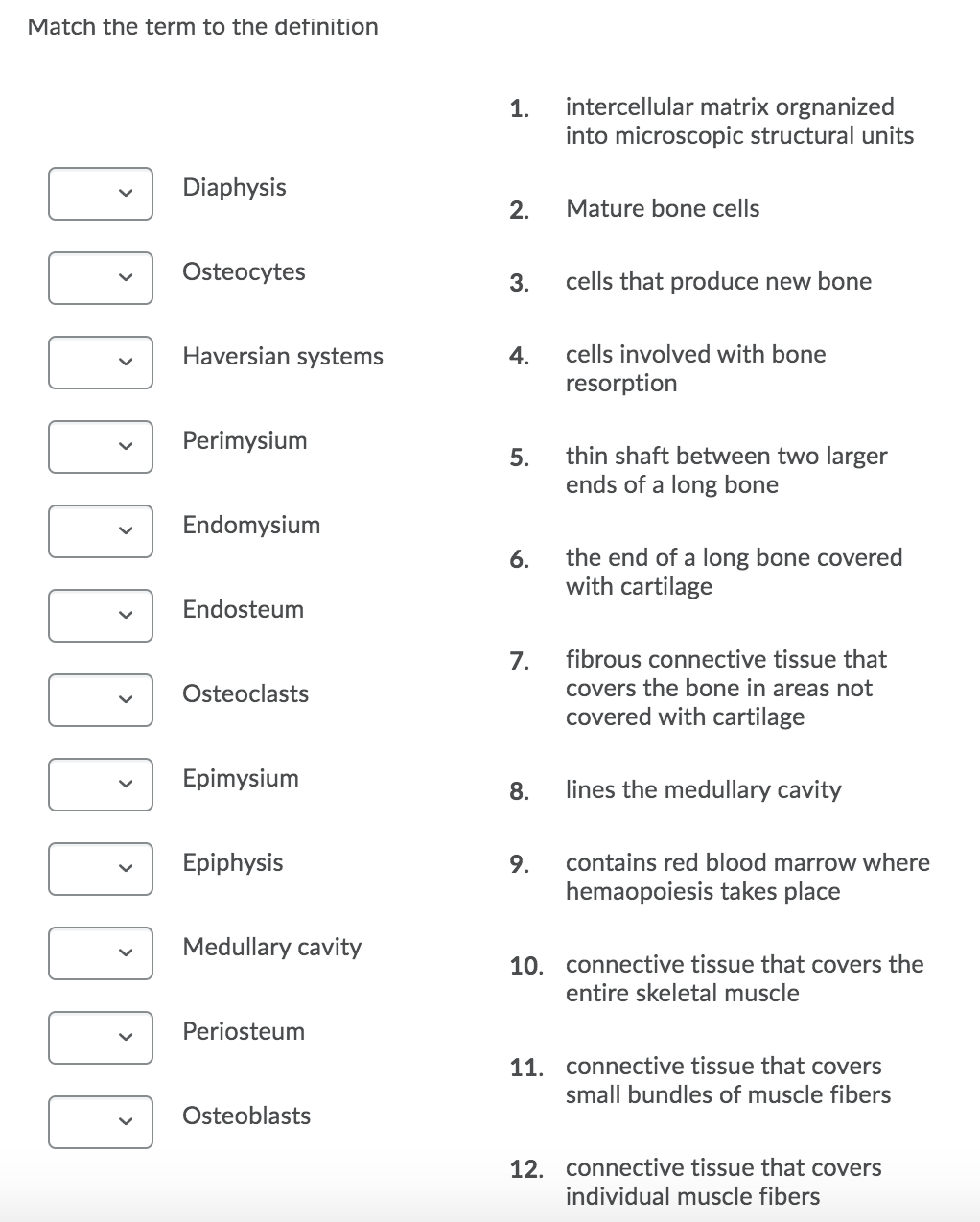Expand the Osteoblasts selection dropdown
The width and height of the screenshot is (980, 1222).
coord(101,1122)
